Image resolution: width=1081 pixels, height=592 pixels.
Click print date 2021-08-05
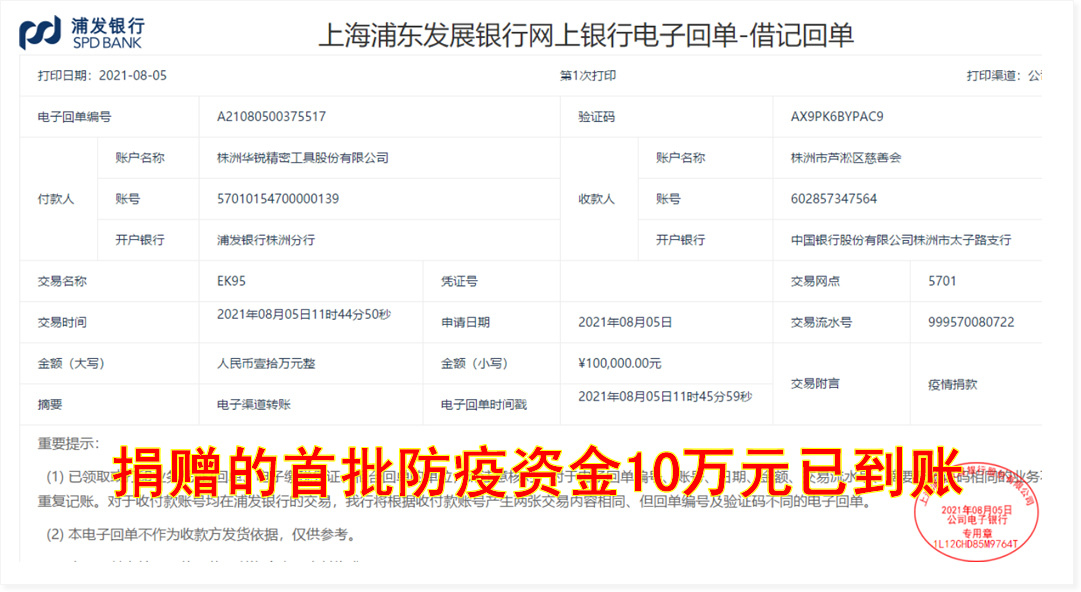(132, 75)
